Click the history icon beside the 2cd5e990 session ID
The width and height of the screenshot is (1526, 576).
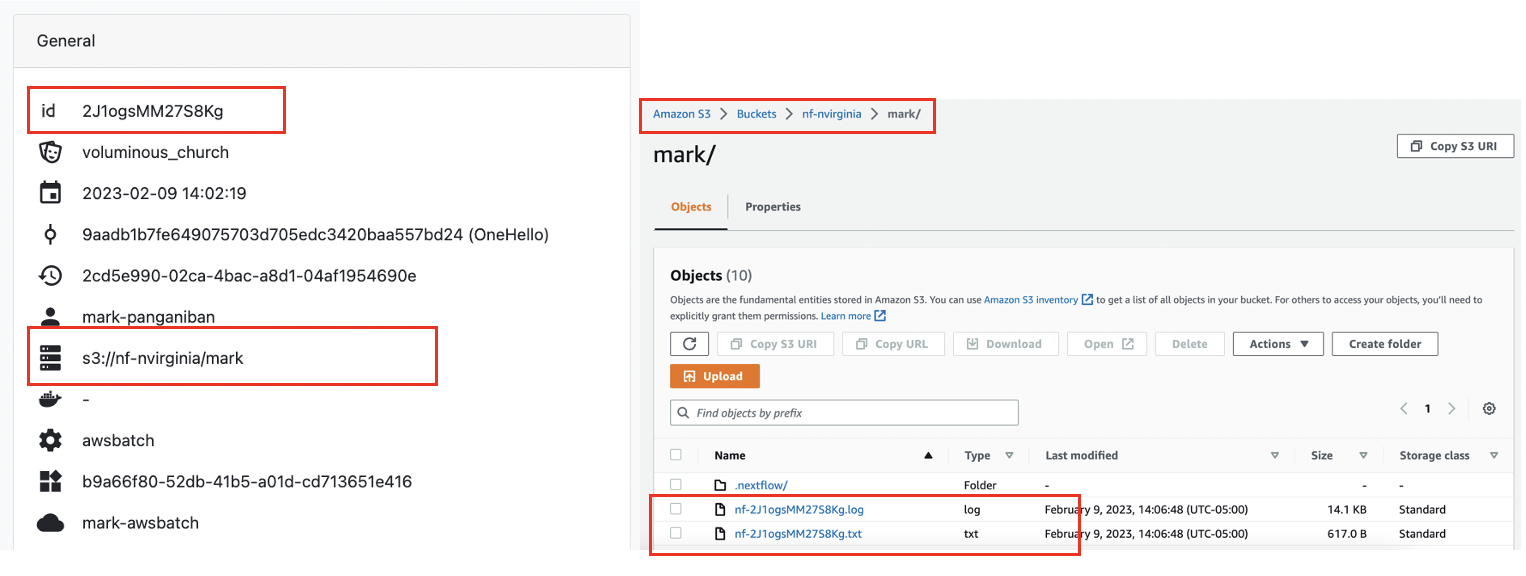tap(49, 275)
